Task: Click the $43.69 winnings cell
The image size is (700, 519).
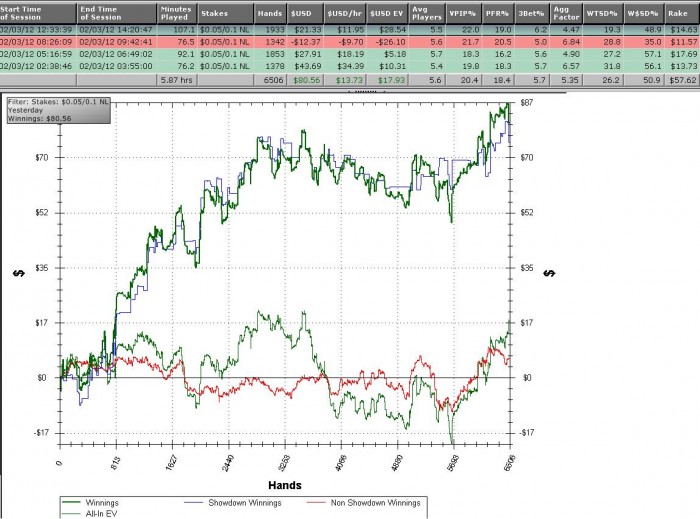Action: [x=305, y=66]
